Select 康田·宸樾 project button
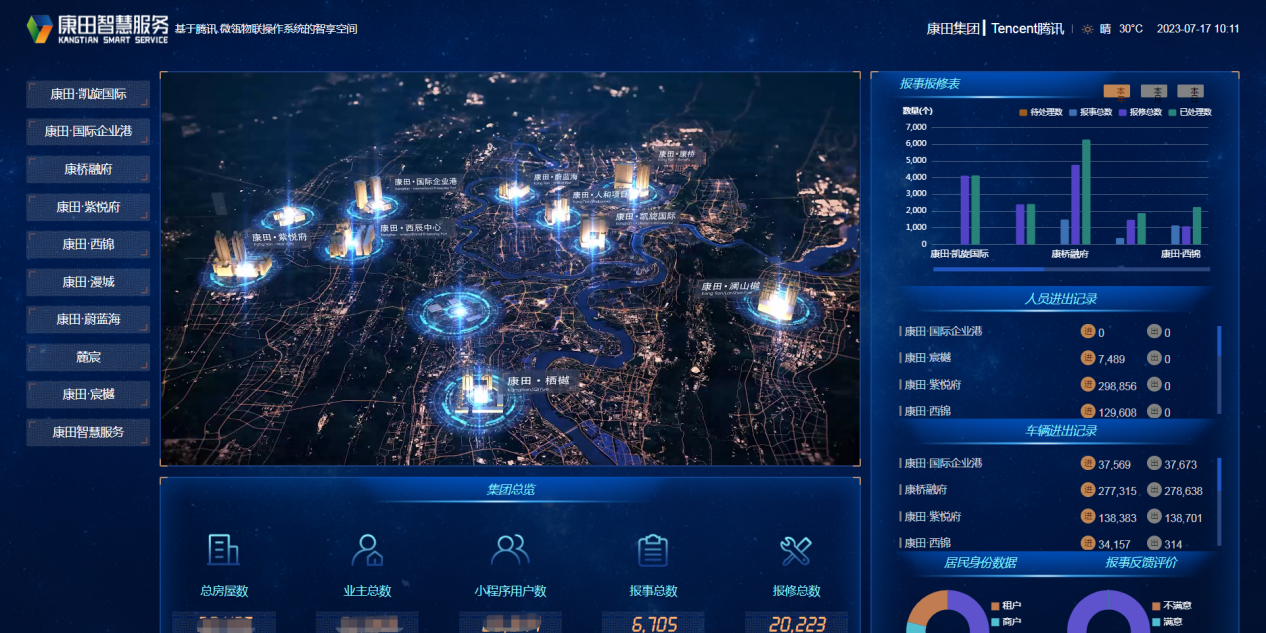The height and width of the screenshot is (633, 1266). click(x=88, y=394)
